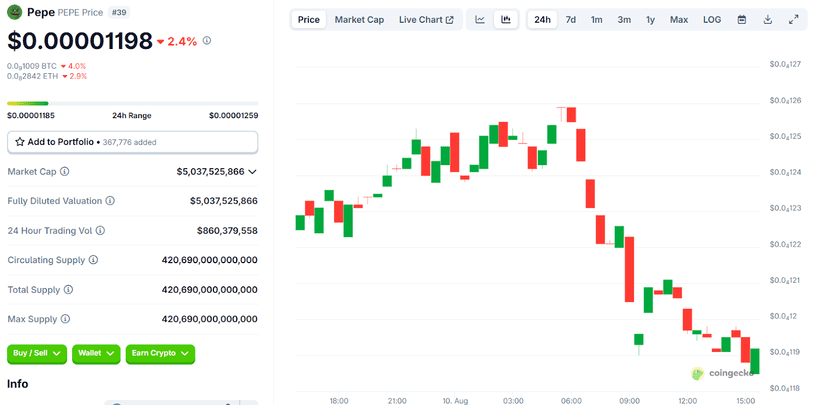825x405 pixels.
Task: Select the Price tab
Action: pos(309,19)
